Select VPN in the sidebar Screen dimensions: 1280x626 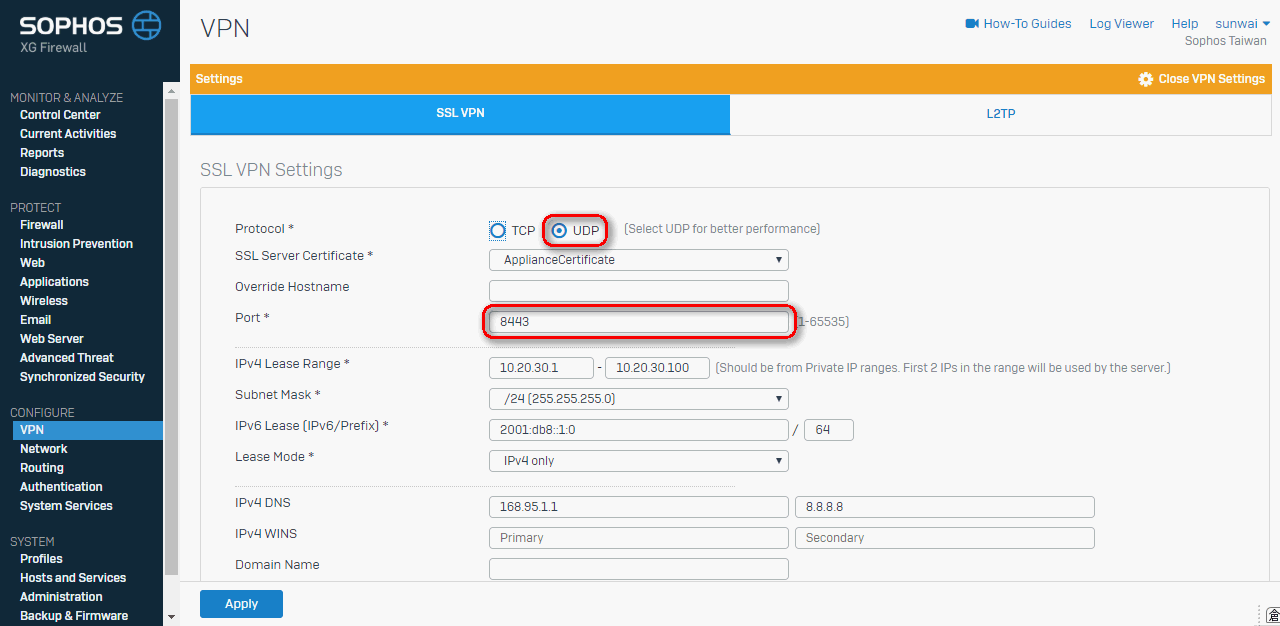click(x=88, y=430)
